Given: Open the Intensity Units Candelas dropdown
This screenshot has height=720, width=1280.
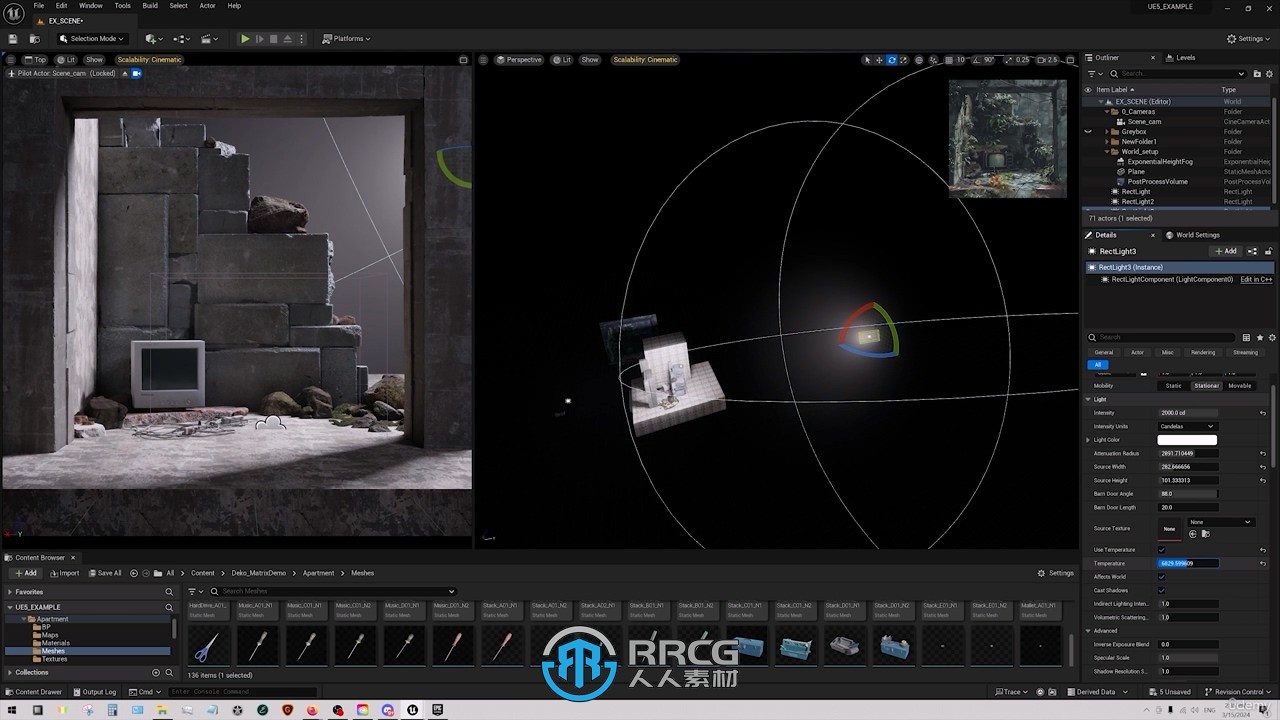Looking at the screenshot, I should (1187, 427).
